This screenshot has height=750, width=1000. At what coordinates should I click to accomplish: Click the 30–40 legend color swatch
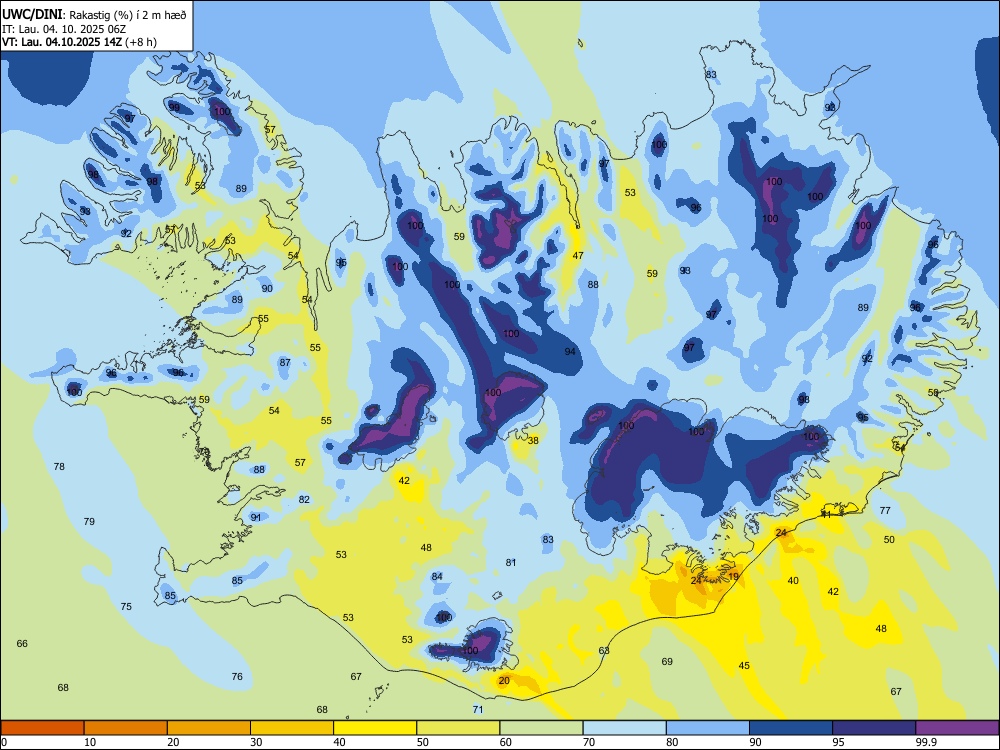coord(292,728)
